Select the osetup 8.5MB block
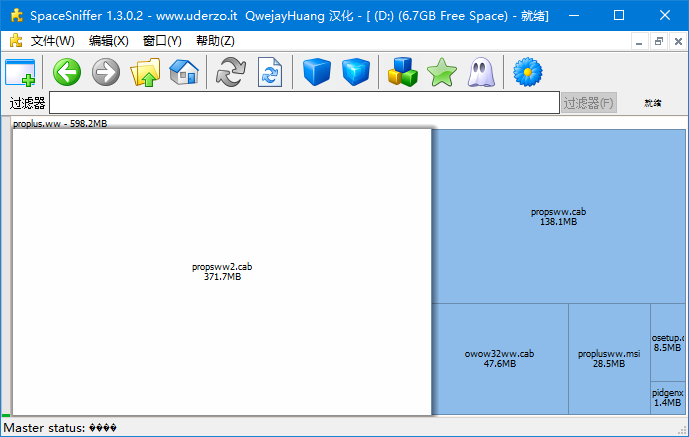This screenshot has height=437, width=689. [x=668, y=343]
